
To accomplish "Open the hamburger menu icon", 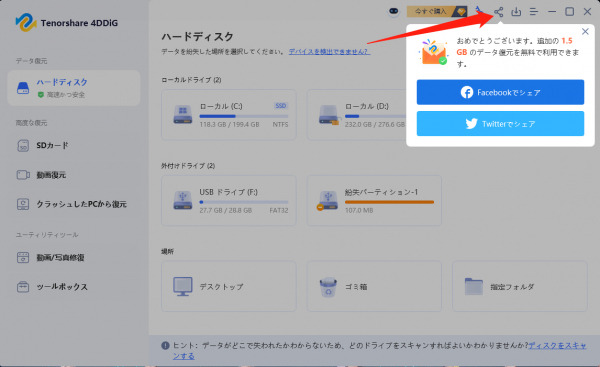I will point(533,11).
